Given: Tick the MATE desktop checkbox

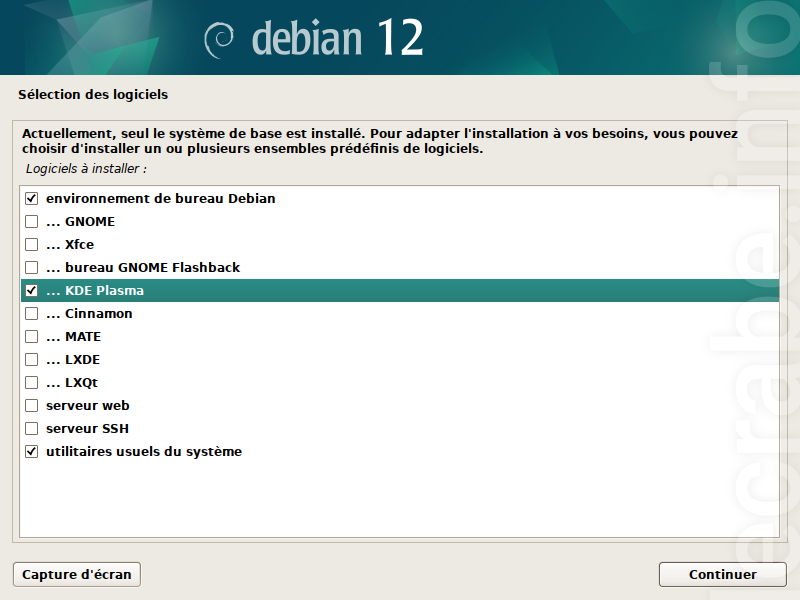Looking at the screenshot, I should pyautogui.click(x=32, y=336).
